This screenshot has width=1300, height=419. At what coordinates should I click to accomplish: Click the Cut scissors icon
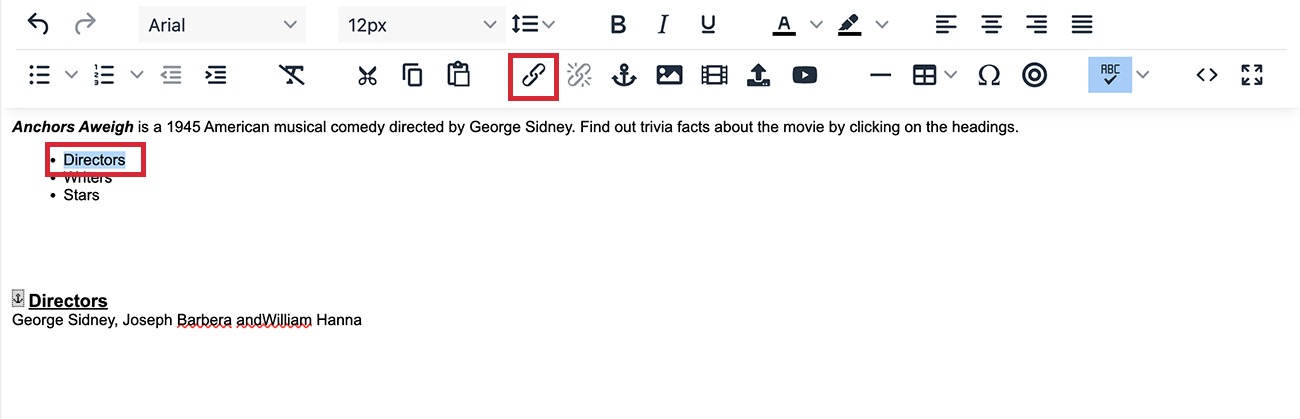(x=367, y=75)
